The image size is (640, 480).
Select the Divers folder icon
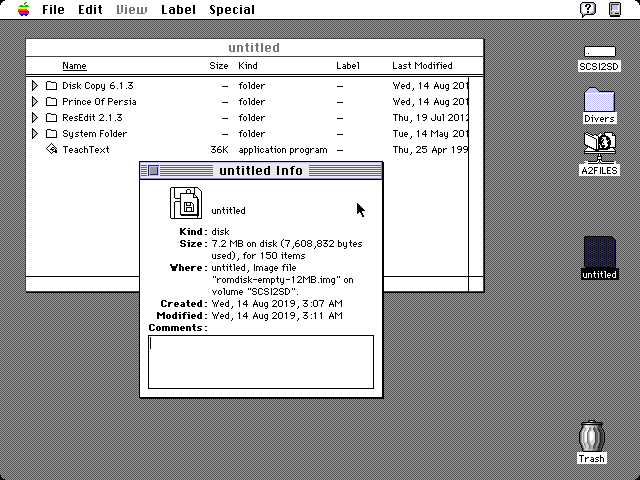(599, 99)
